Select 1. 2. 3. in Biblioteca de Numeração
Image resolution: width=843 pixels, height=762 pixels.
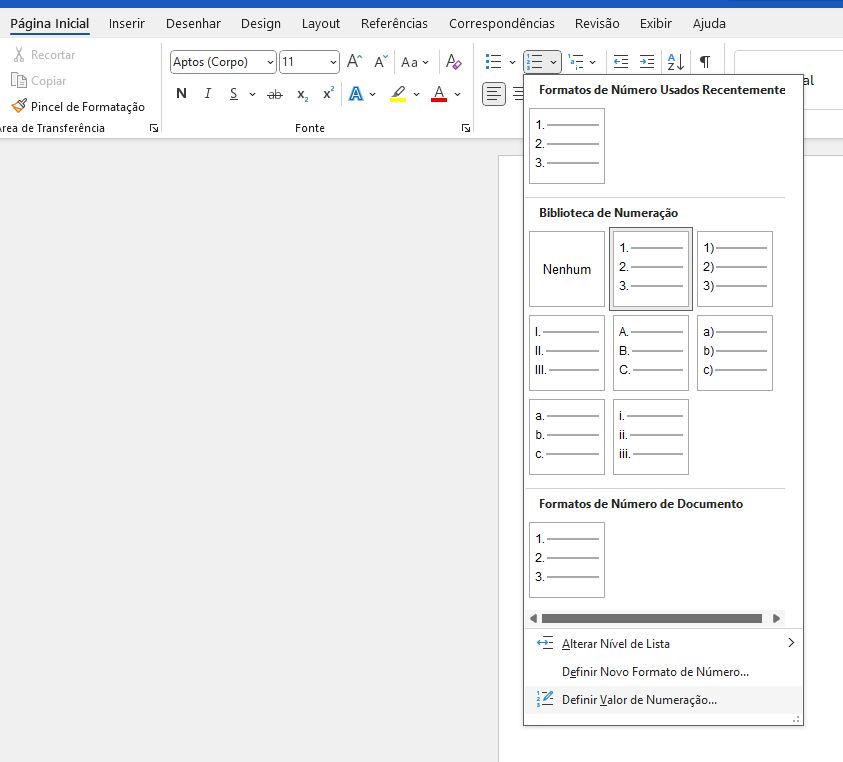[x=651, y=269]
